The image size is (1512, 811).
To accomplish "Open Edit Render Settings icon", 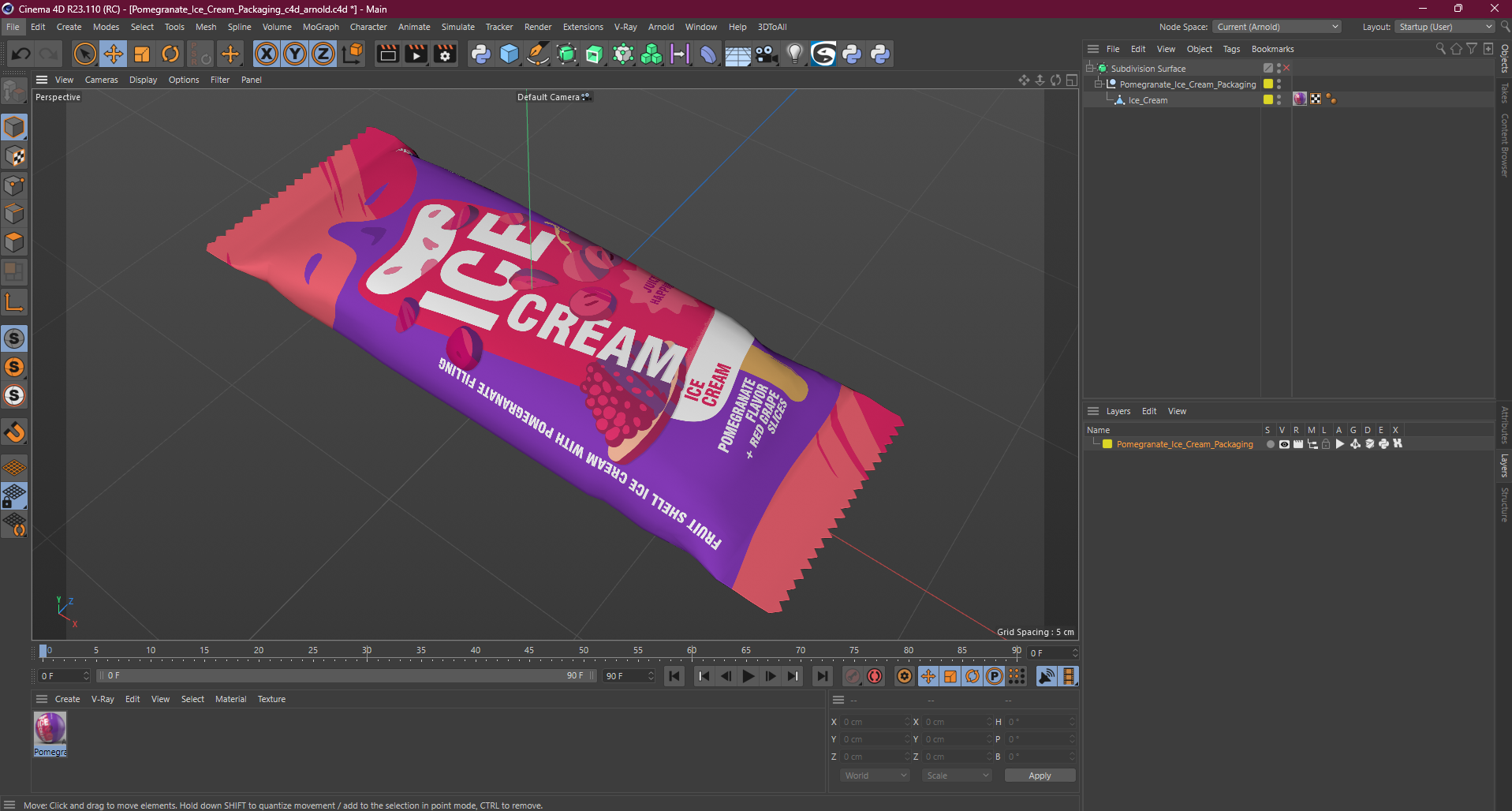I will (446, 54).
